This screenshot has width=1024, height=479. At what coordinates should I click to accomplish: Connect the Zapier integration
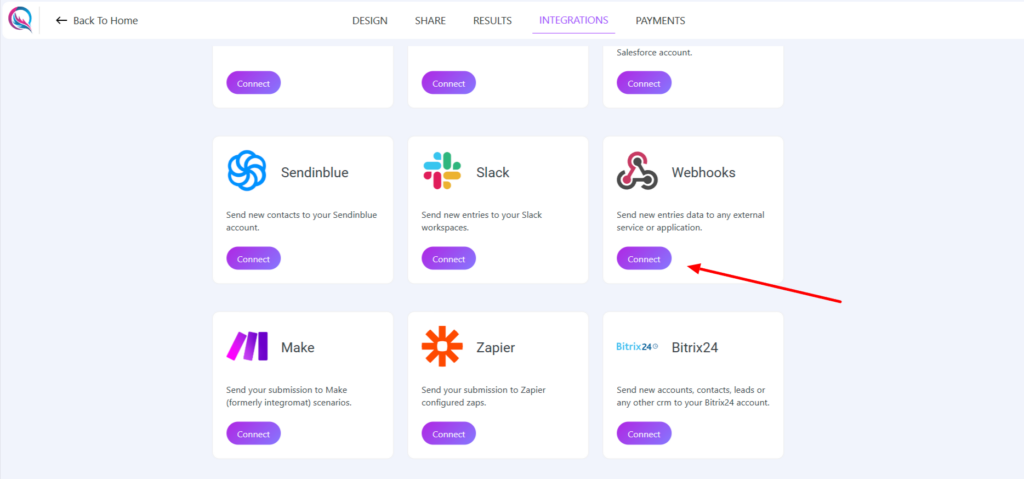(x=449, y=434)
